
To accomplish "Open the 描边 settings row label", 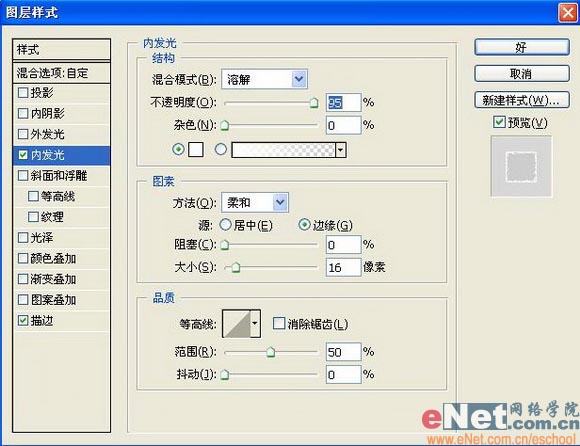I will click(42, 321).
